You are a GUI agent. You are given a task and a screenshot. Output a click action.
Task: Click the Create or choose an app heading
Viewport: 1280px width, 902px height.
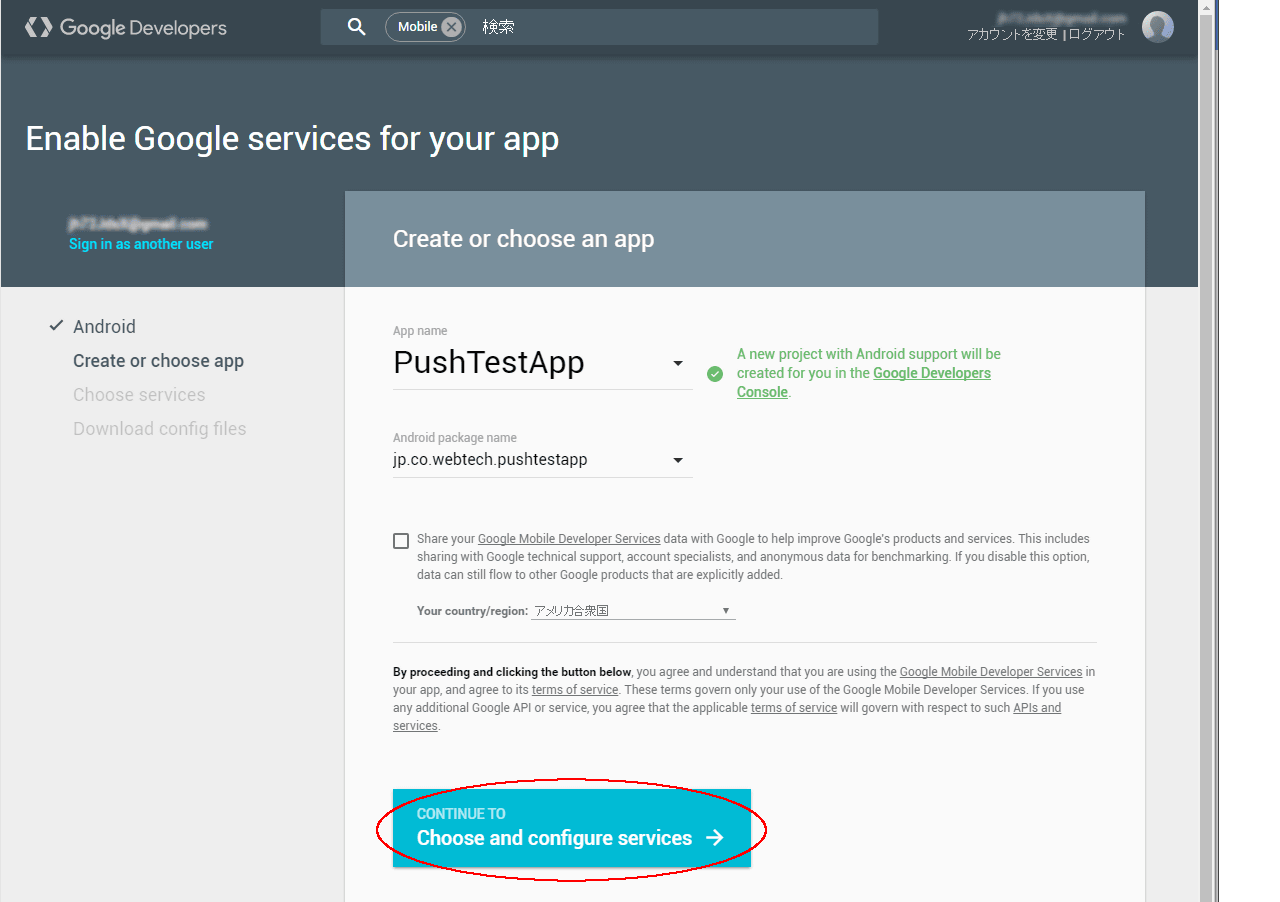click(x=523, y=239)
